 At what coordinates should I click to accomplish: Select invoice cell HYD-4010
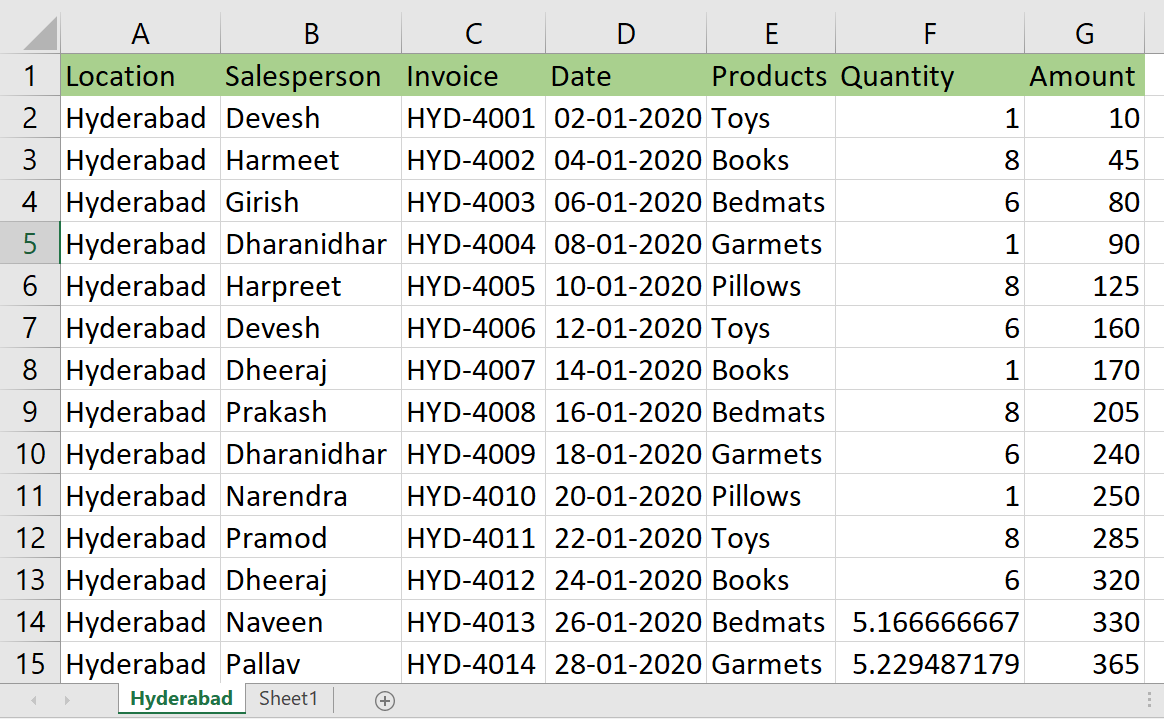pyautogui.click(x=472, y=496)
